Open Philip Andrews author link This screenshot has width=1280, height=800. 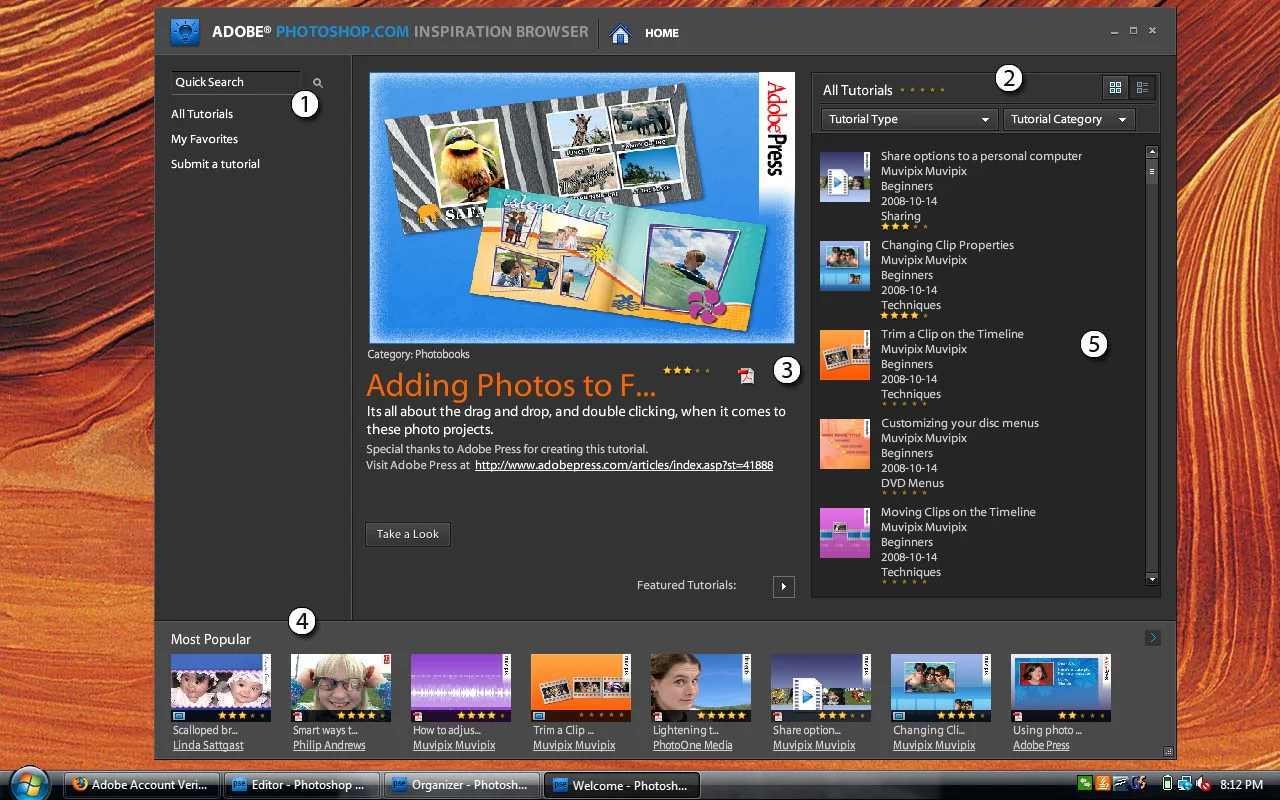[x=329, y=745]
